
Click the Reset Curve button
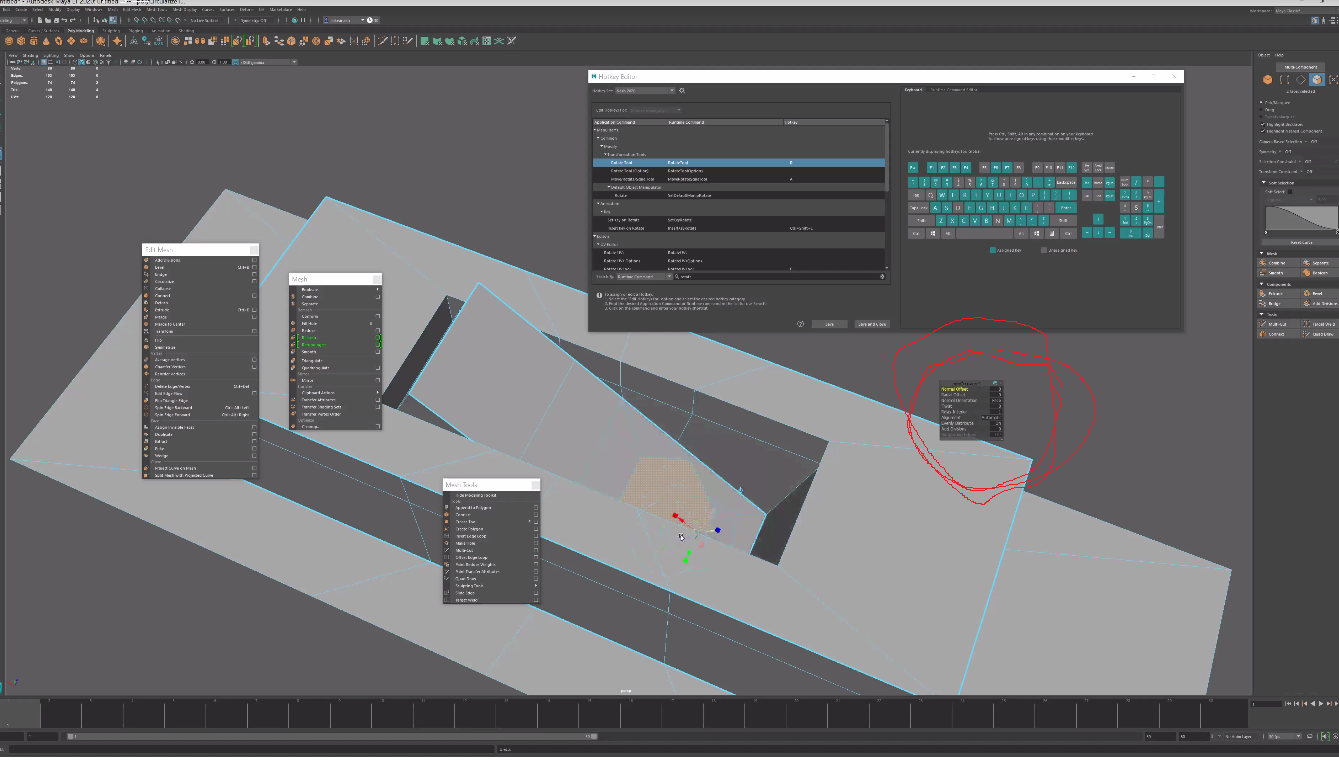point(1300,242)
